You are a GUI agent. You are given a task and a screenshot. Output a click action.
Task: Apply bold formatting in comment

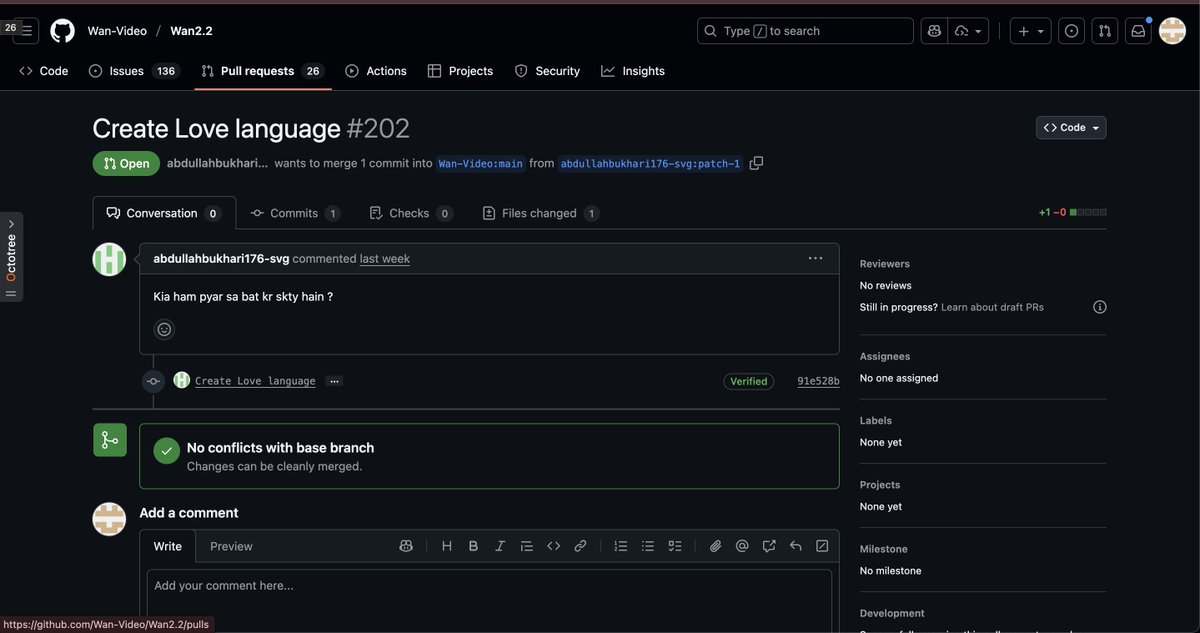point(473,546)
